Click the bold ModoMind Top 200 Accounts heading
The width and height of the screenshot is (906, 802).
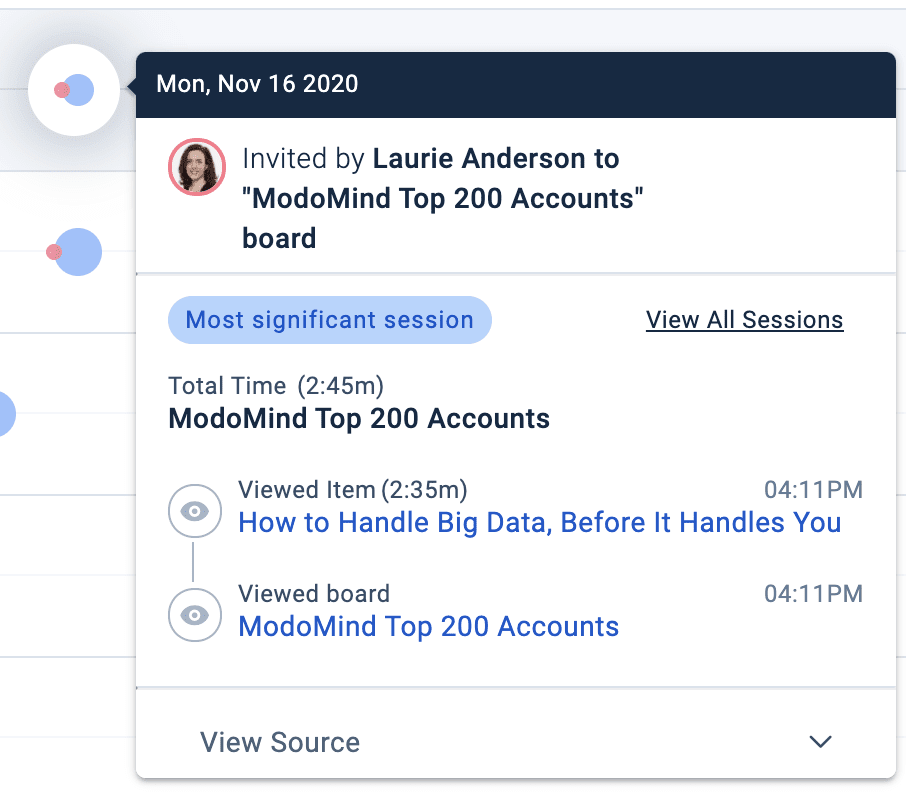coord(359,418)
